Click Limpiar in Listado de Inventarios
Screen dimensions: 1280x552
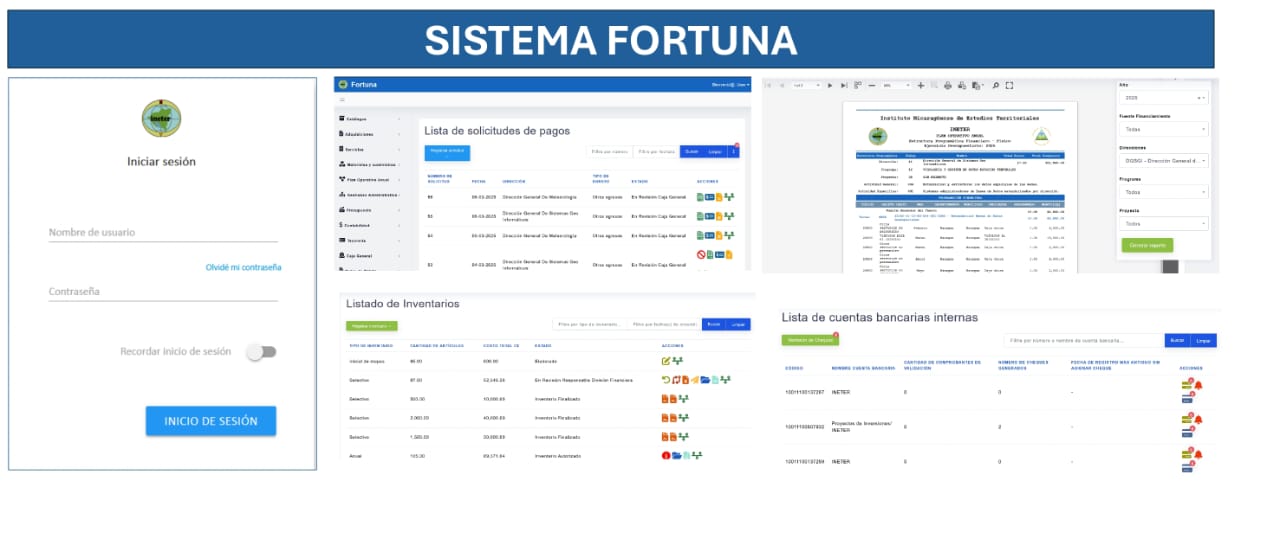click(737, 325)
